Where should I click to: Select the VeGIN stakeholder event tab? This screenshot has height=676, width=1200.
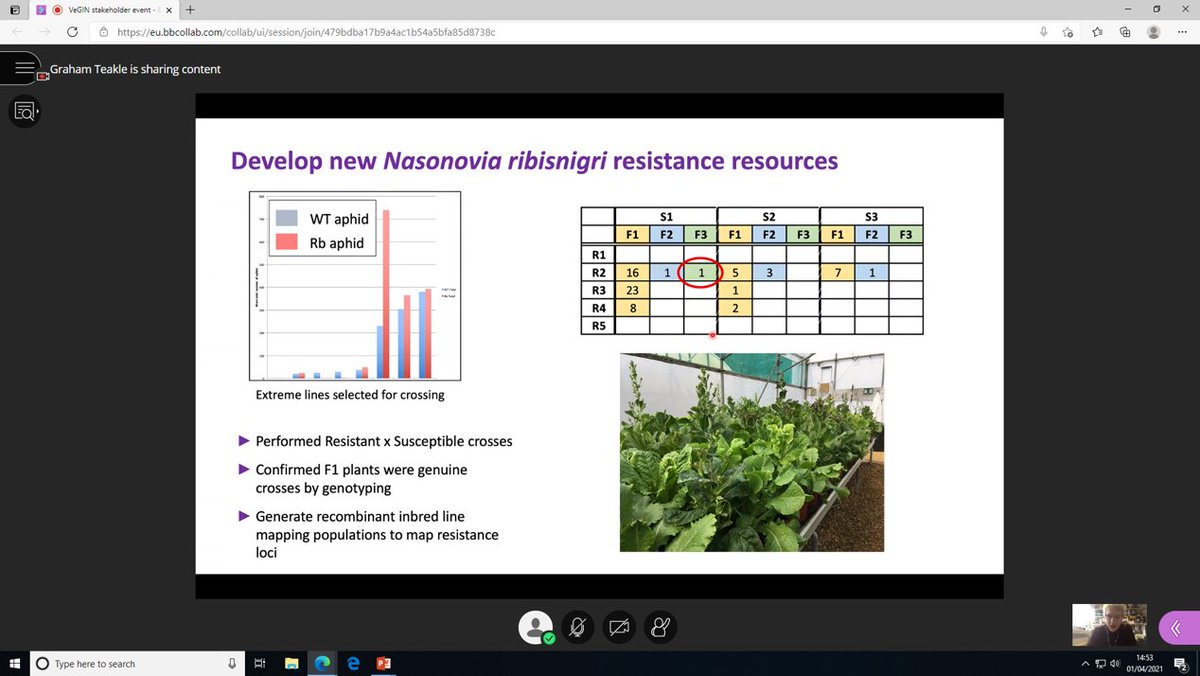click(102, 9)
